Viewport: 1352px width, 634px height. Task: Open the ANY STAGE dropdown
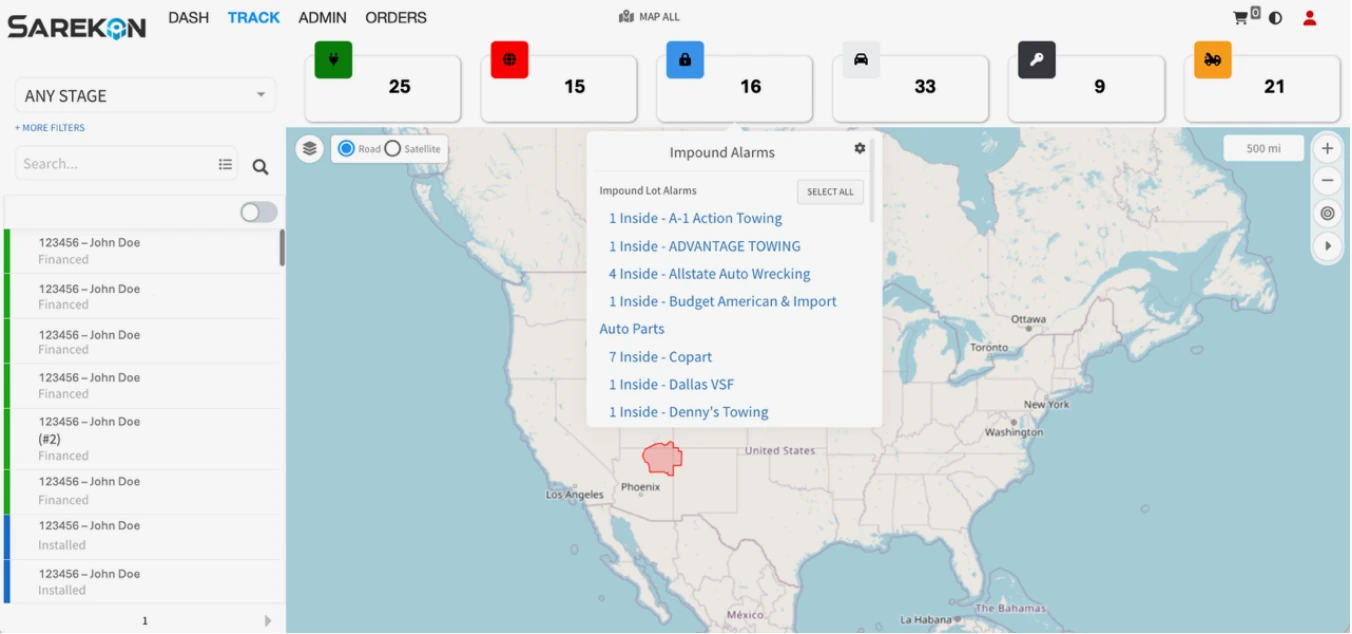coord(145,96)
